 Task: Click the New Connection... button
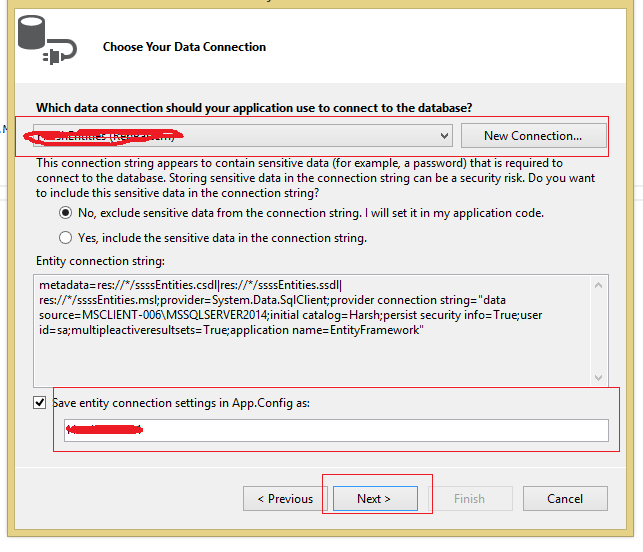[533, 135]
